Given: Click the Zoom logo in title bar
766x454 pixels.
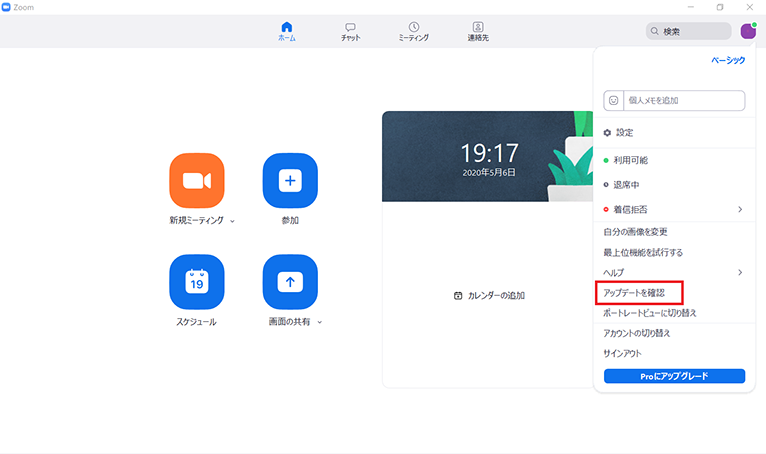Looking at the screenshot, I should [6, 7].
